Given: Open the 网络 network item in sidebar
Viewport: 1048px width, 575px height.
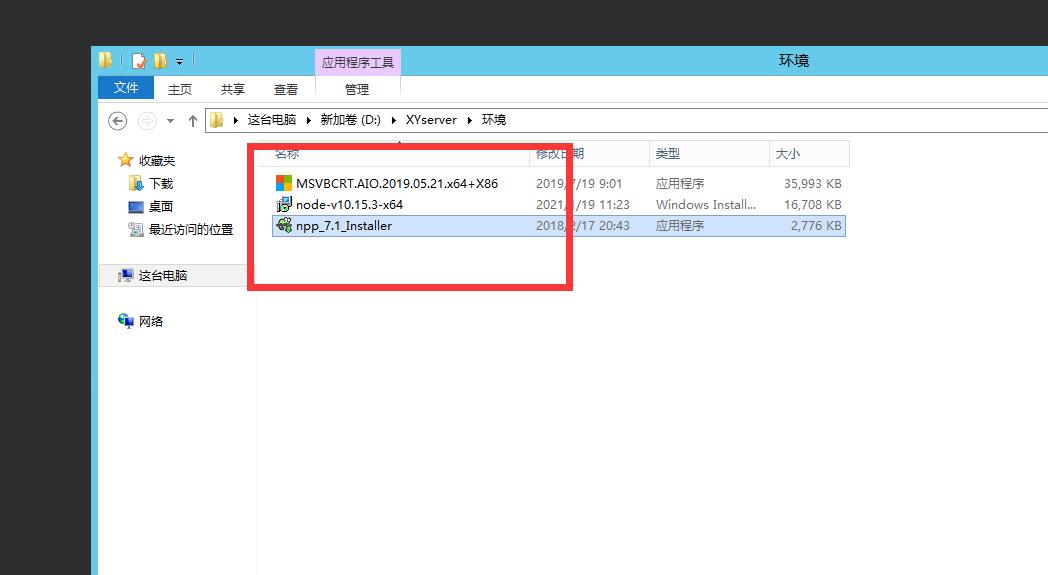Looking at the screenshot, I should pos(150,321).
